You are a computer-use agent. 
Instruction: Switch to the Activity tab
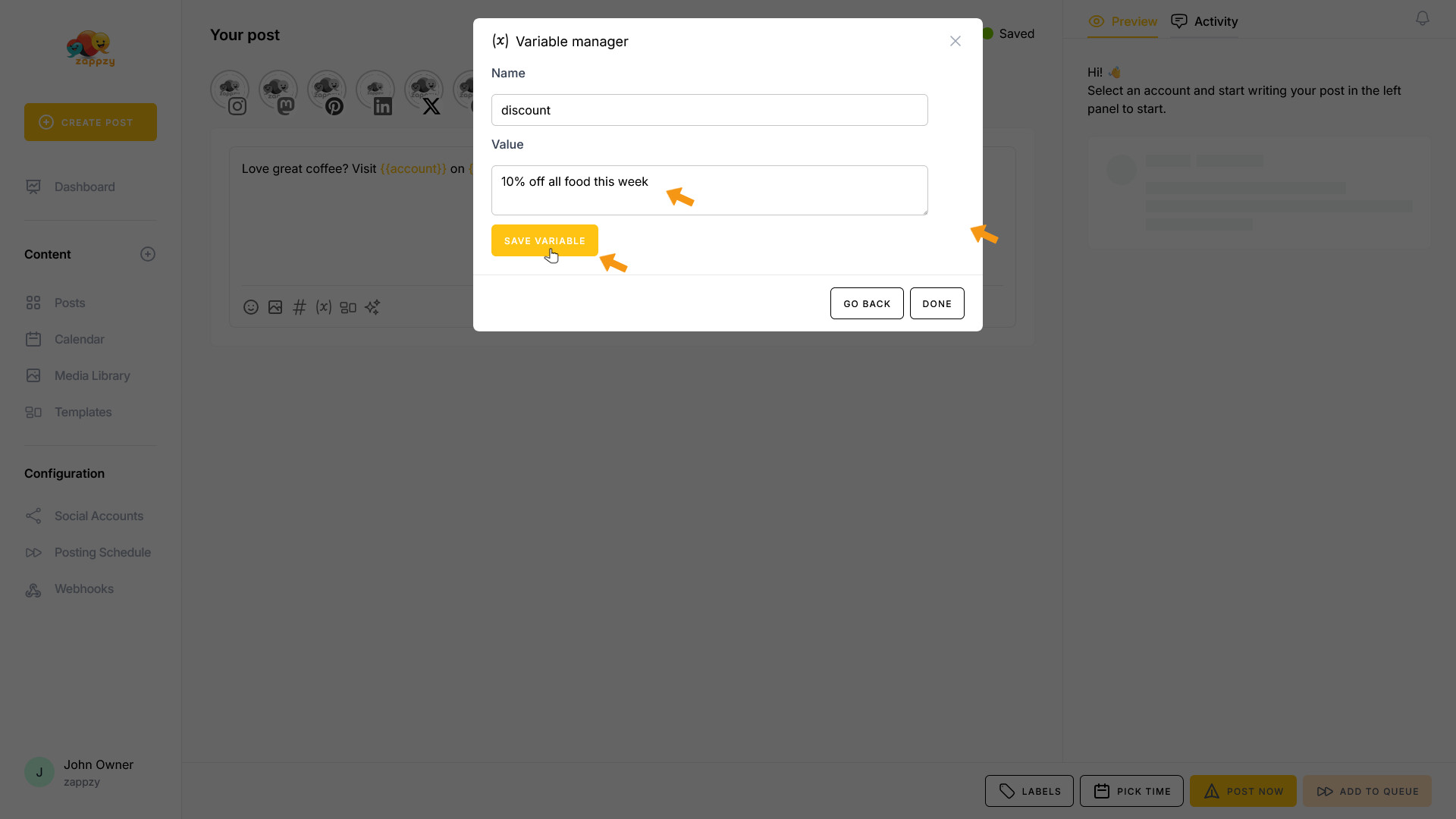coord(1204,21)
